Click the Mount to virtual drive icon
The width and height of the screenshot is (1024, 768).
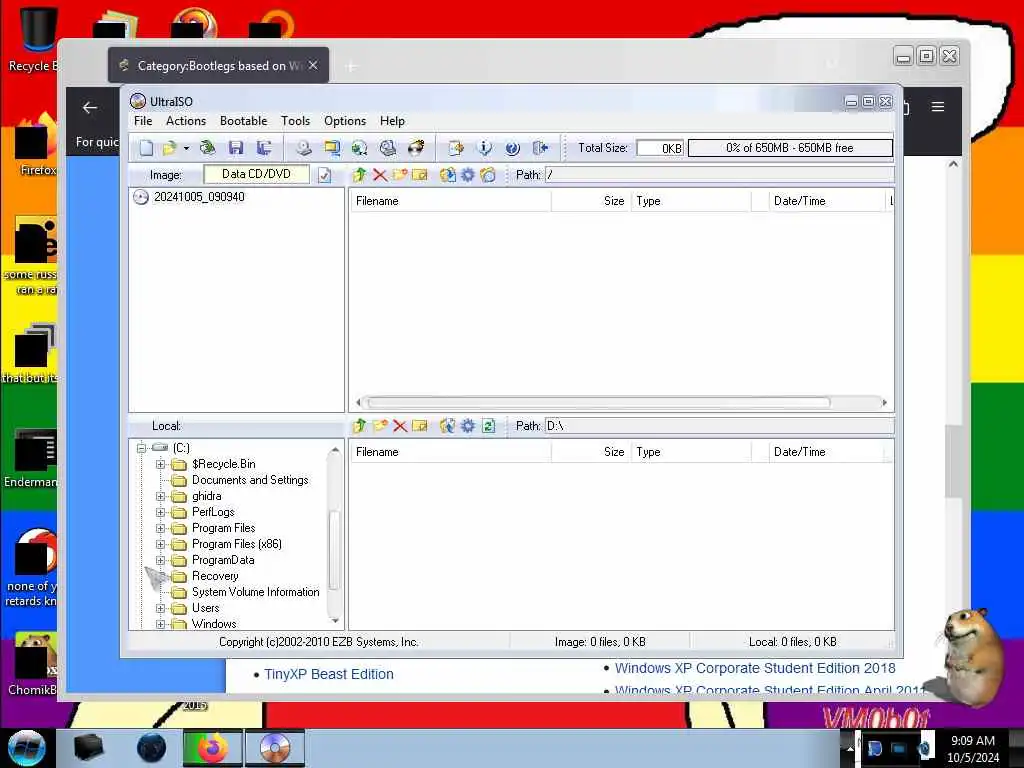pos(388,148)
